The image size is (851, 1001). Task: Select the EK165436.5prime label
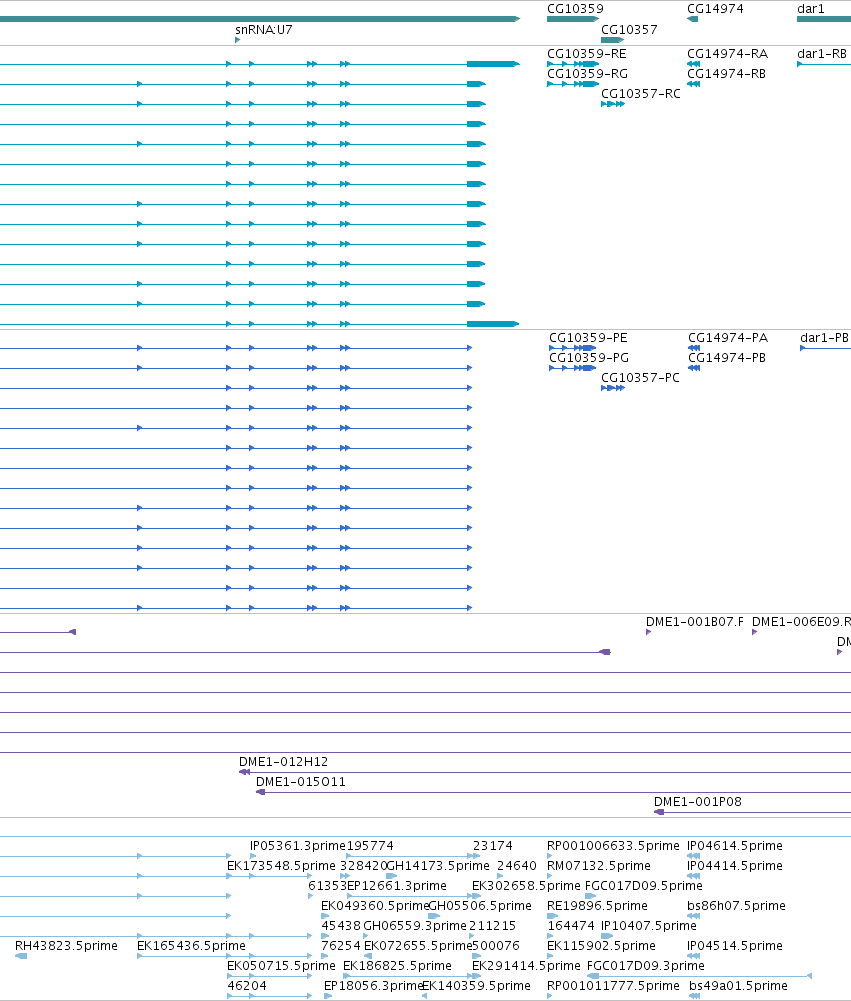192,946
